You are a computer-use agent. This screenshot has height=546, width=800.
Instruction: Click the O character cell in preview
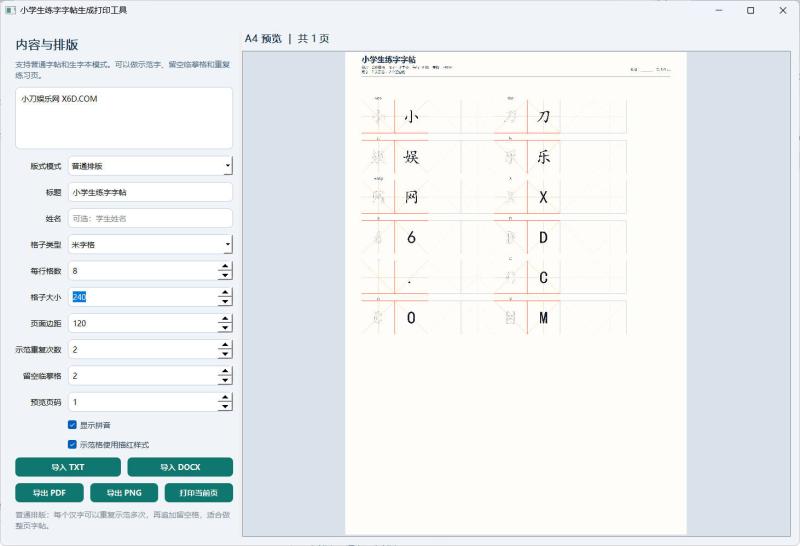click(x=411, y=318)
